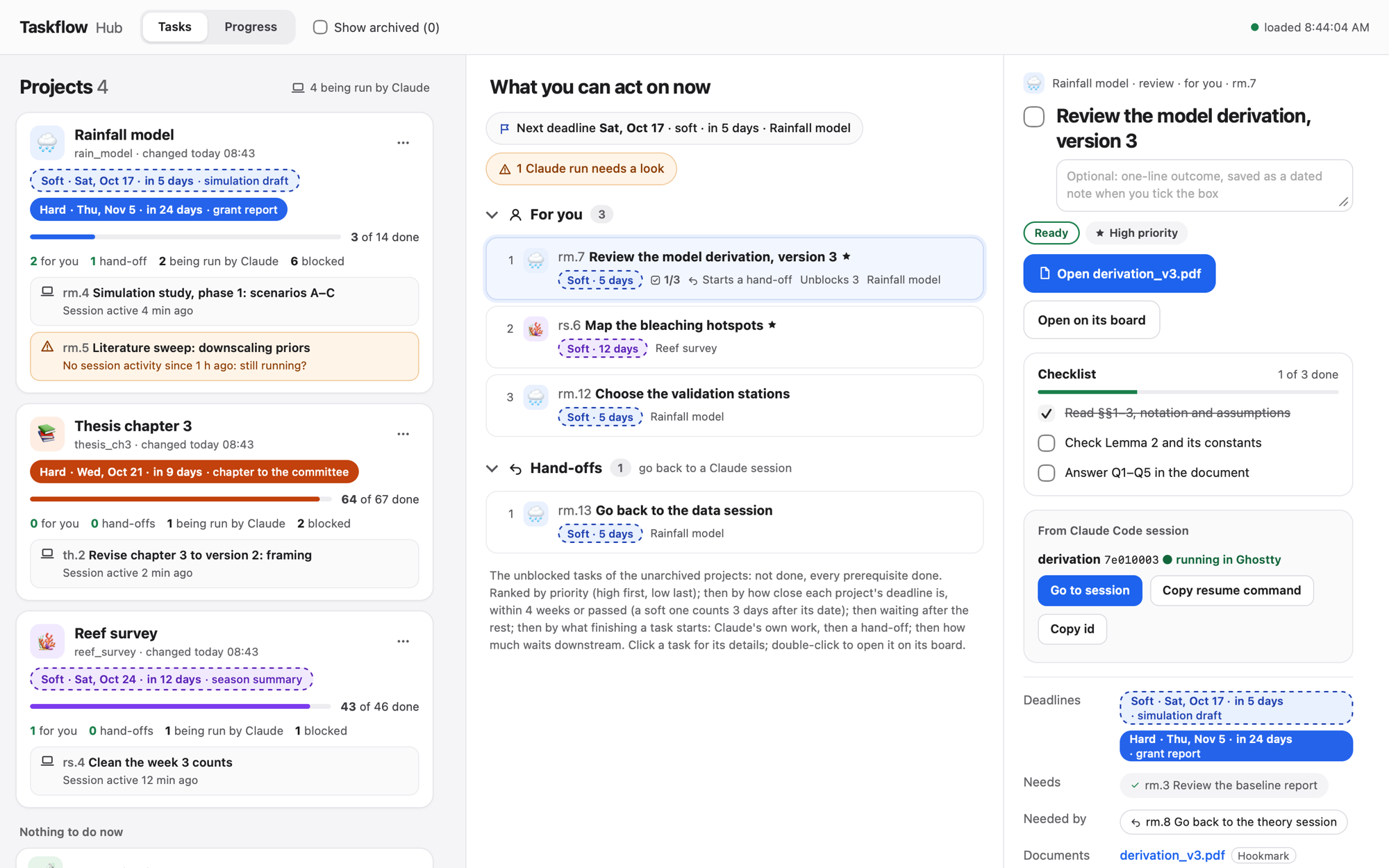Click the Reef survey coral icon
The width and height of the screenshot is (1389, 868).
click(x=47, y=642)
